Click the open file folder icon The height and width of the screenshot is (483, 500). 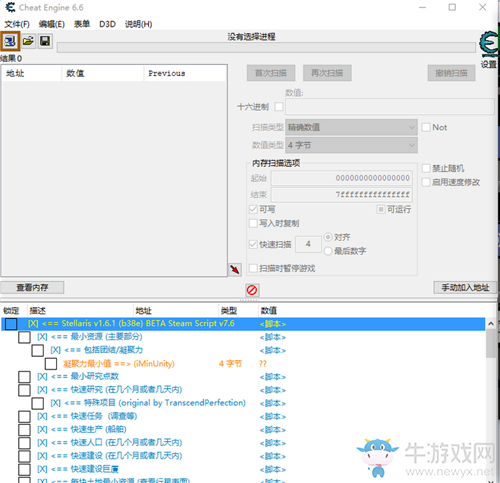29,41
